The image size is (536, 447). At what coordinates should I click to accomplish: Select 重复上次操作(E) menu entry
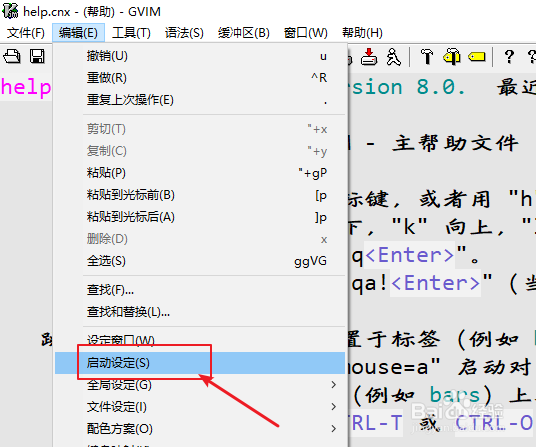coord(200,100)
